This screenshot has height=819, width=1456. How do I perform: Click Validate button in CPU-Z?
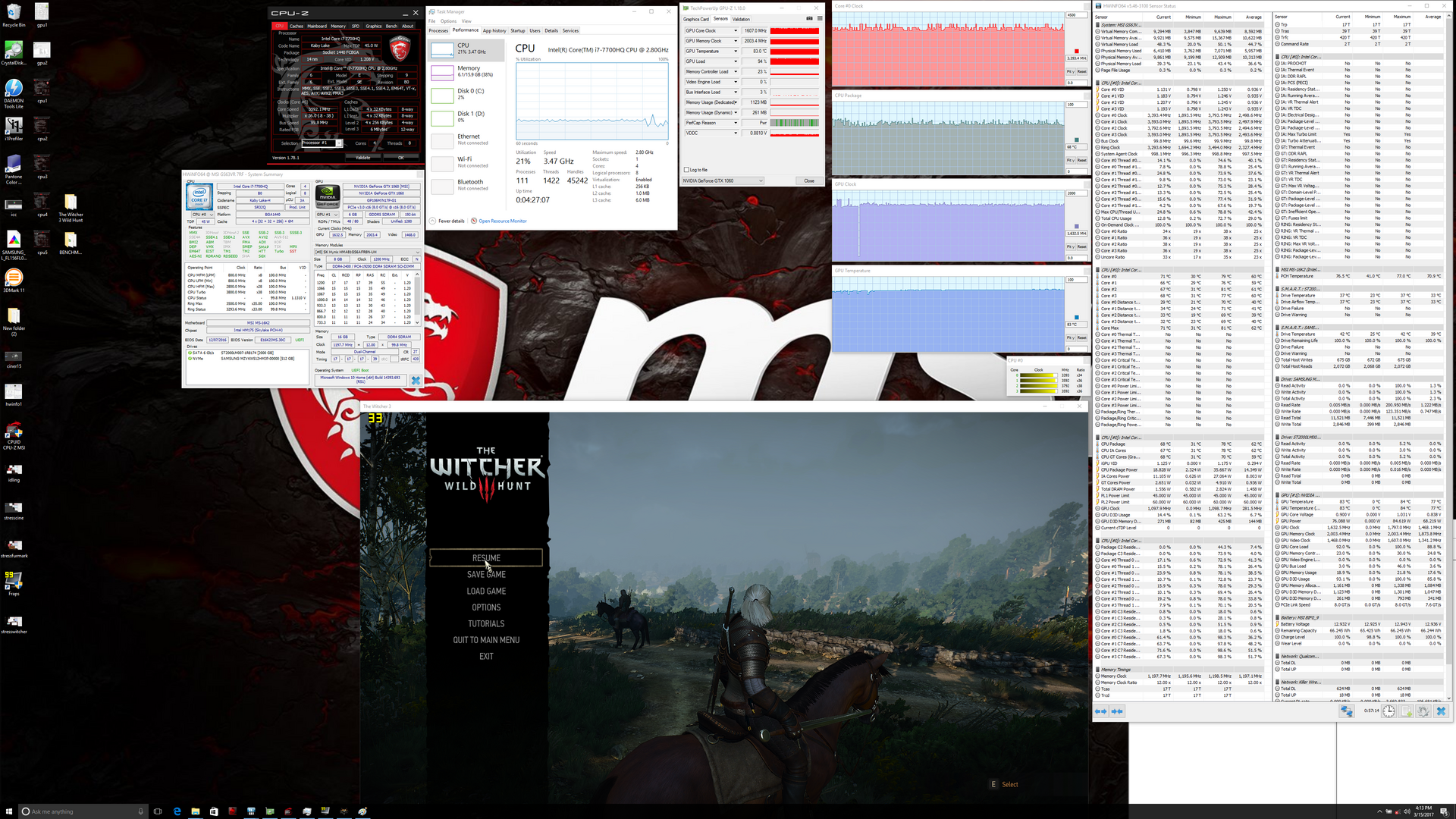(363, 158)
